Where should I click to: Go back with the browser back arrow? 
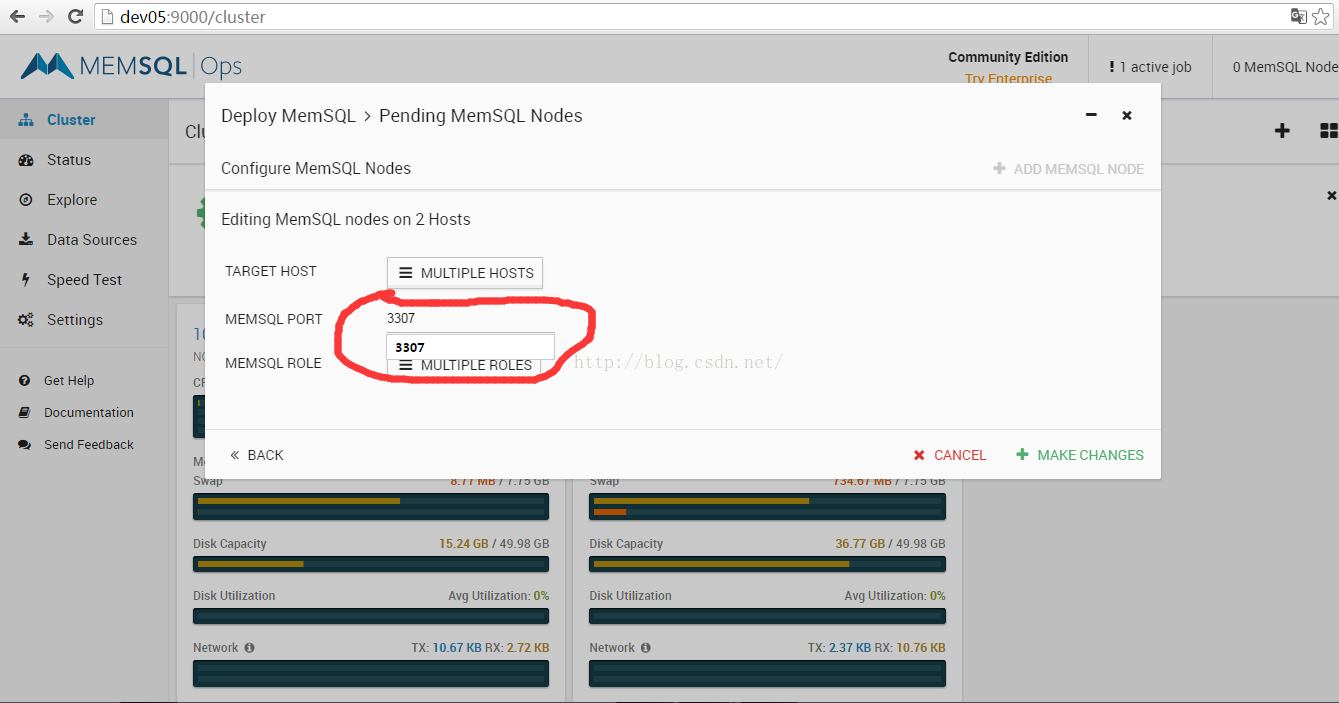tap(17, 17)
